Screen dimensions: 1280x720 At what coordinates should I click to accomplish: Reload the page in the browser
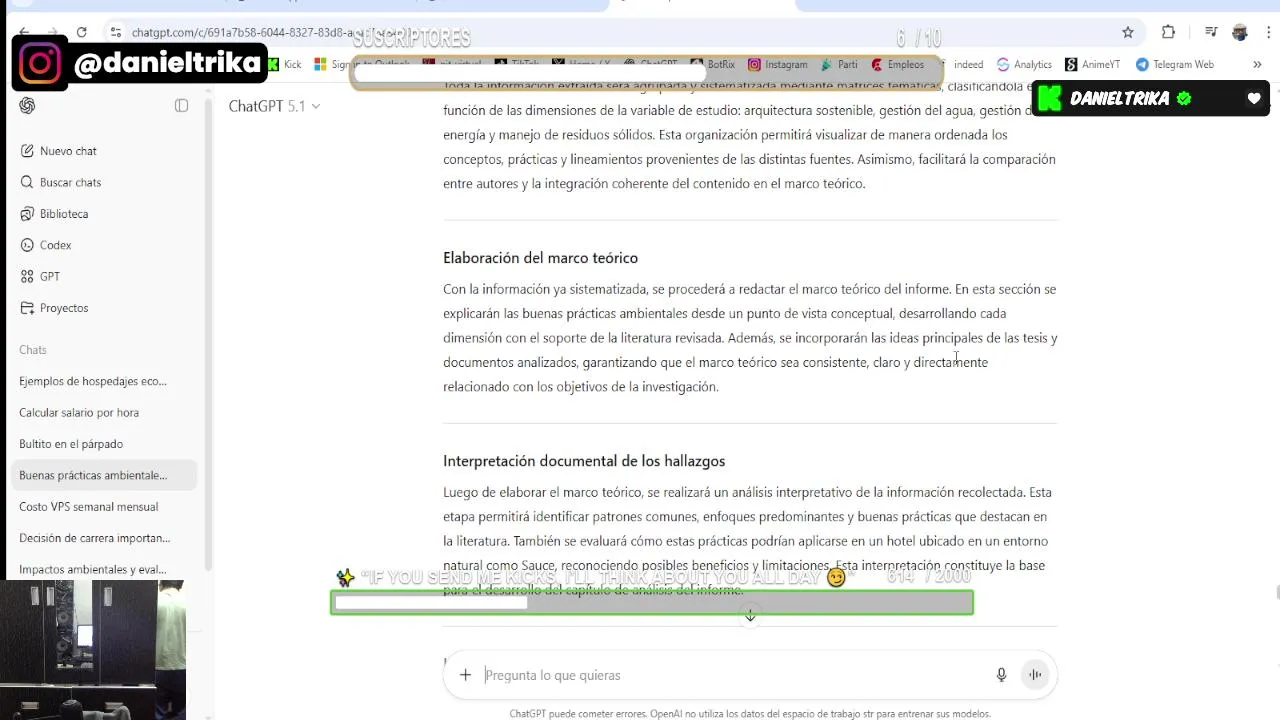(x=82, y=32)
